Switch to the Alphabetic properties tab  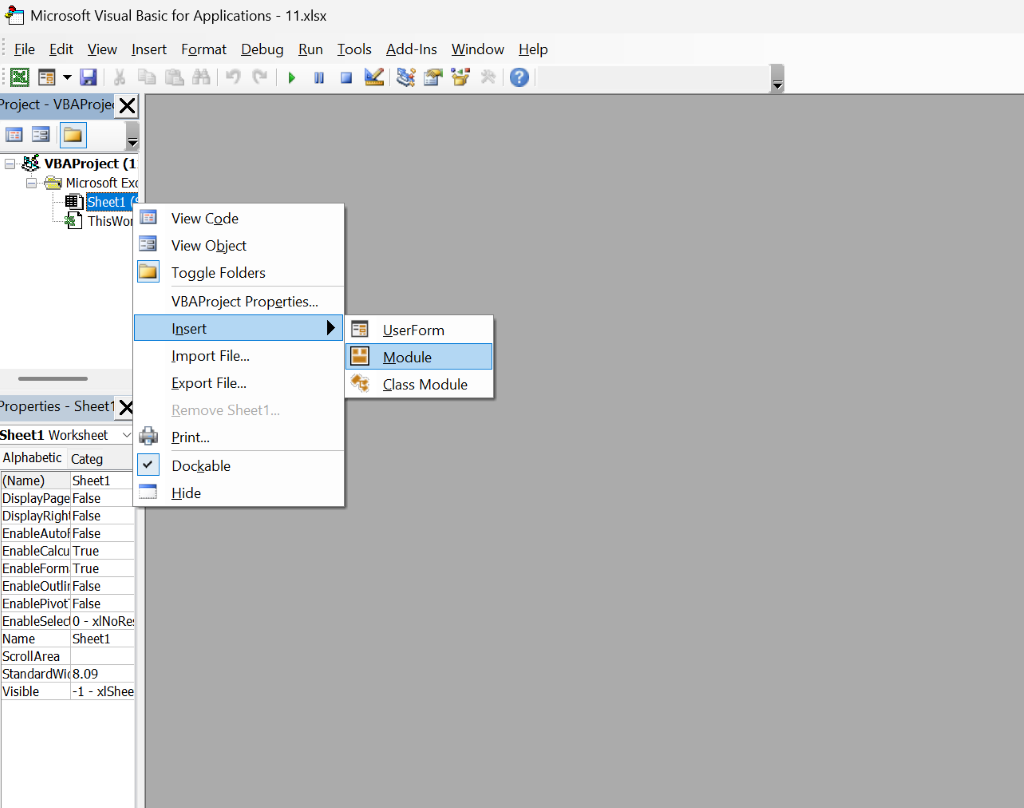click(32, 458)
